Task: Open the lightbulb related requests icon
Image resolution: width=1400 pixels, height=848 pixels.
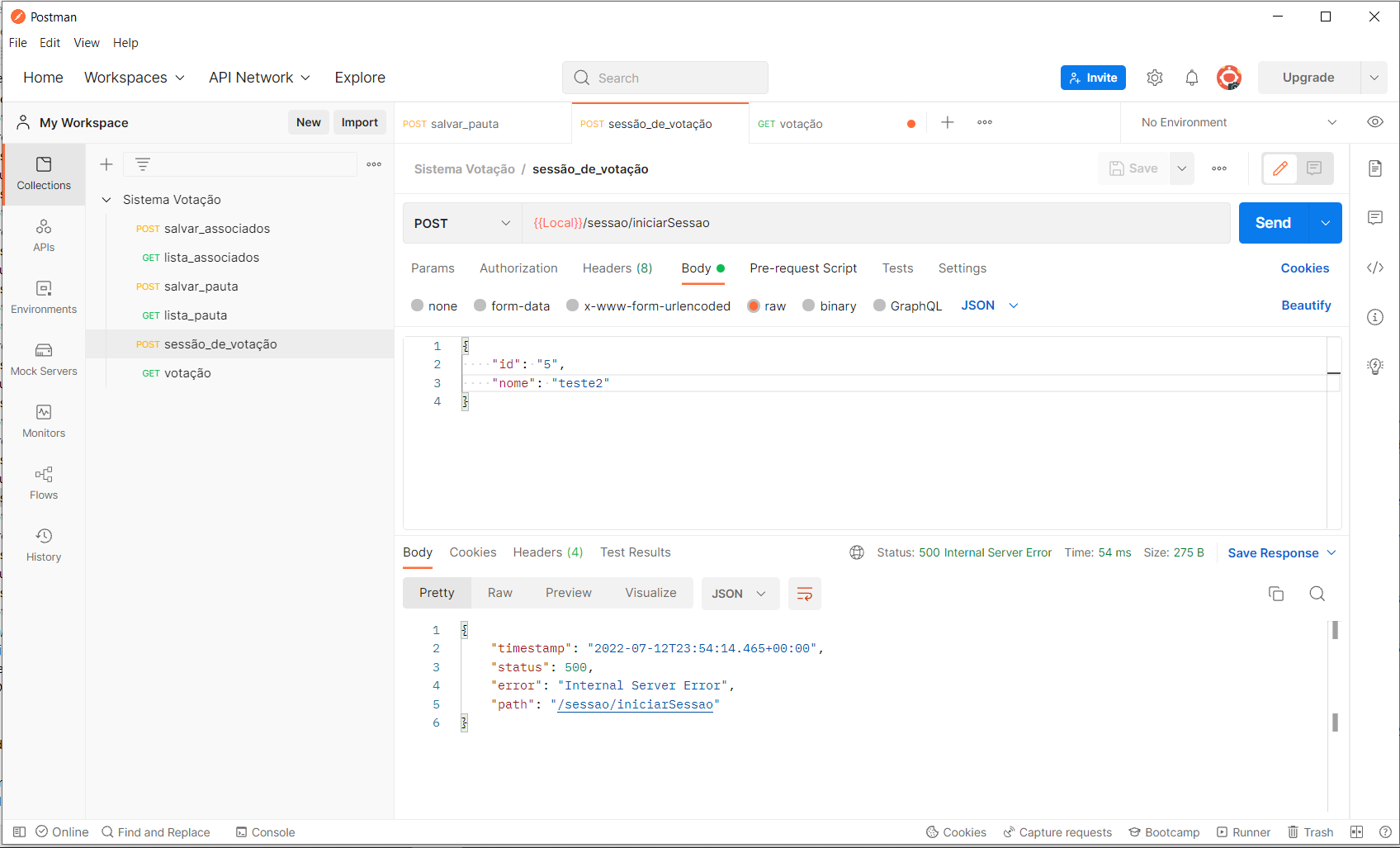Action: (1375, 367)
